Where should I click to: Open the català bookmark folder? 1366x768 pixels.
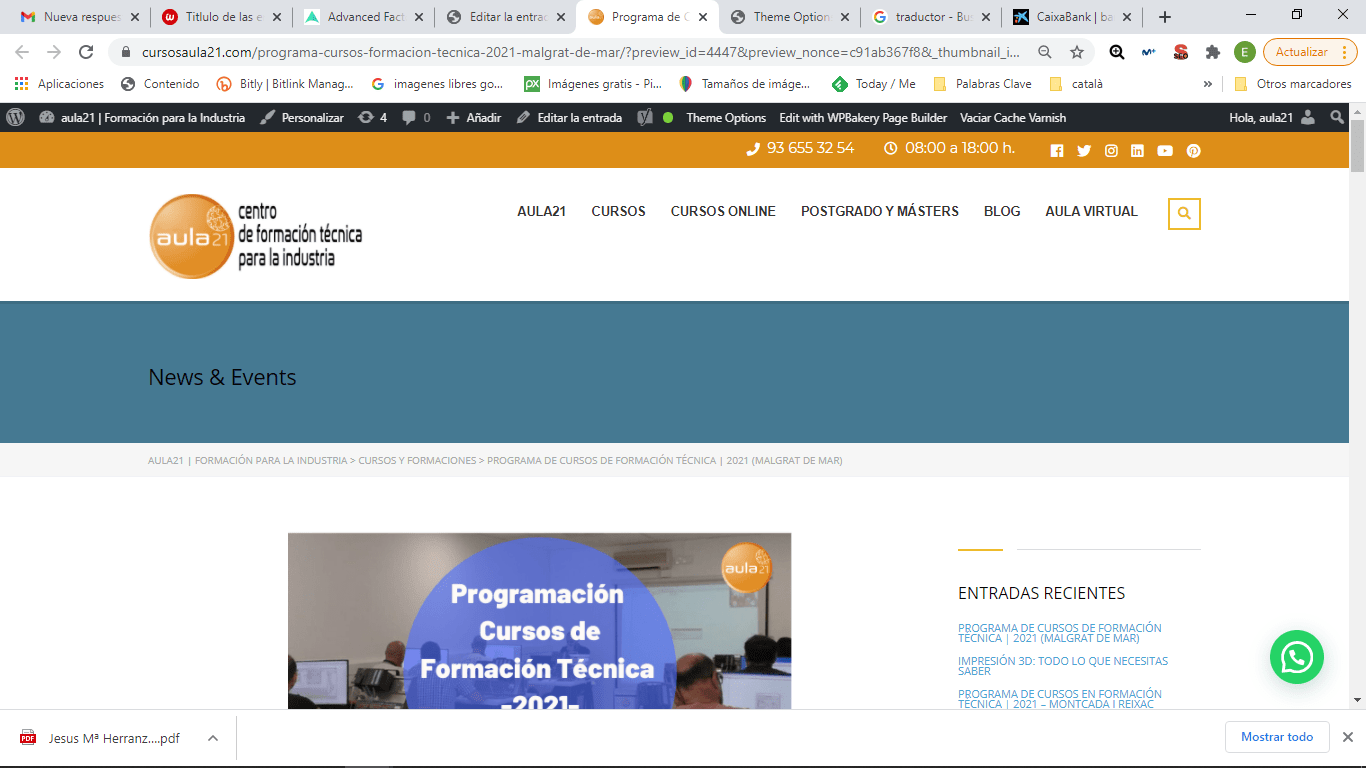1076,84
